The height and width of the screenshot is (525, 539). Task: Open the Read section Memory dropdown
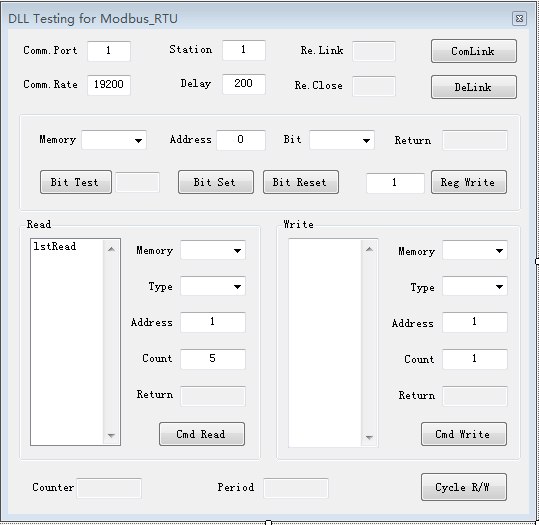click(213, 250)
